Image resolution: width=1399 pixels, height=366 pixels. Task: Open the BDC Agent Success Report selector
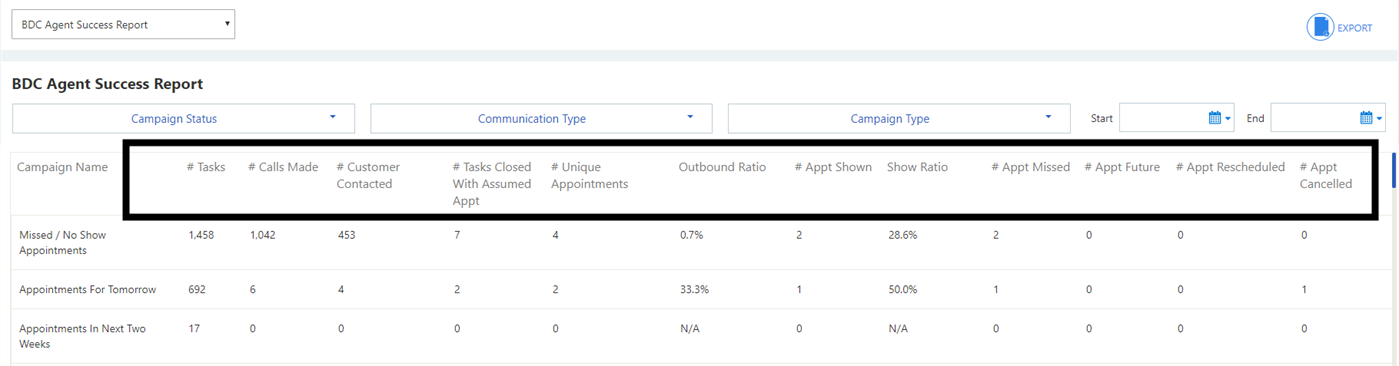pos(123,25)
